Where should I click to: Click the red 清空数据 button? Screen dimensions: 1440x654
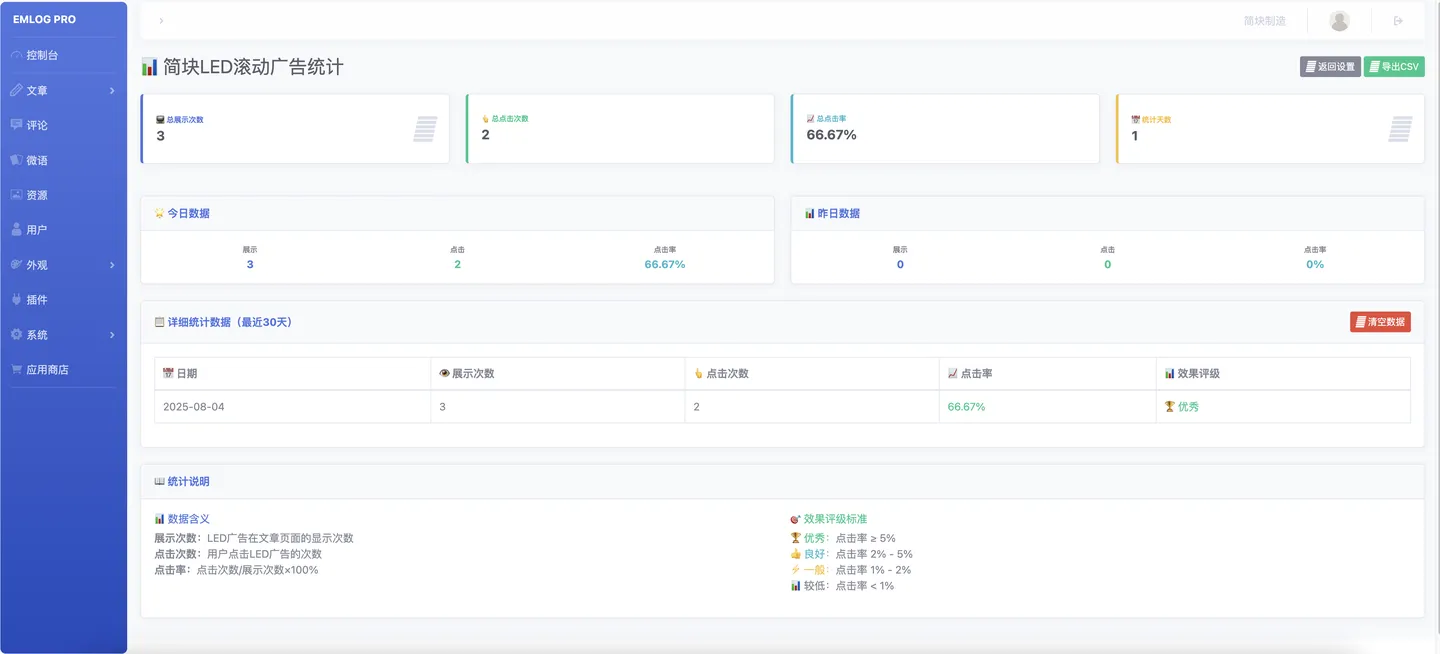point(1380,322)
